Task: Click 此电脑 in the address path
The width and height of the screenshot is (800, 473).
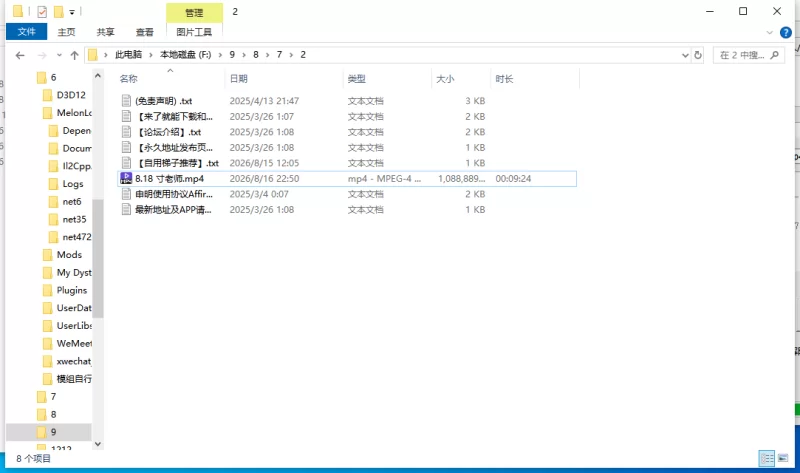Action: (x=129, y=55)
